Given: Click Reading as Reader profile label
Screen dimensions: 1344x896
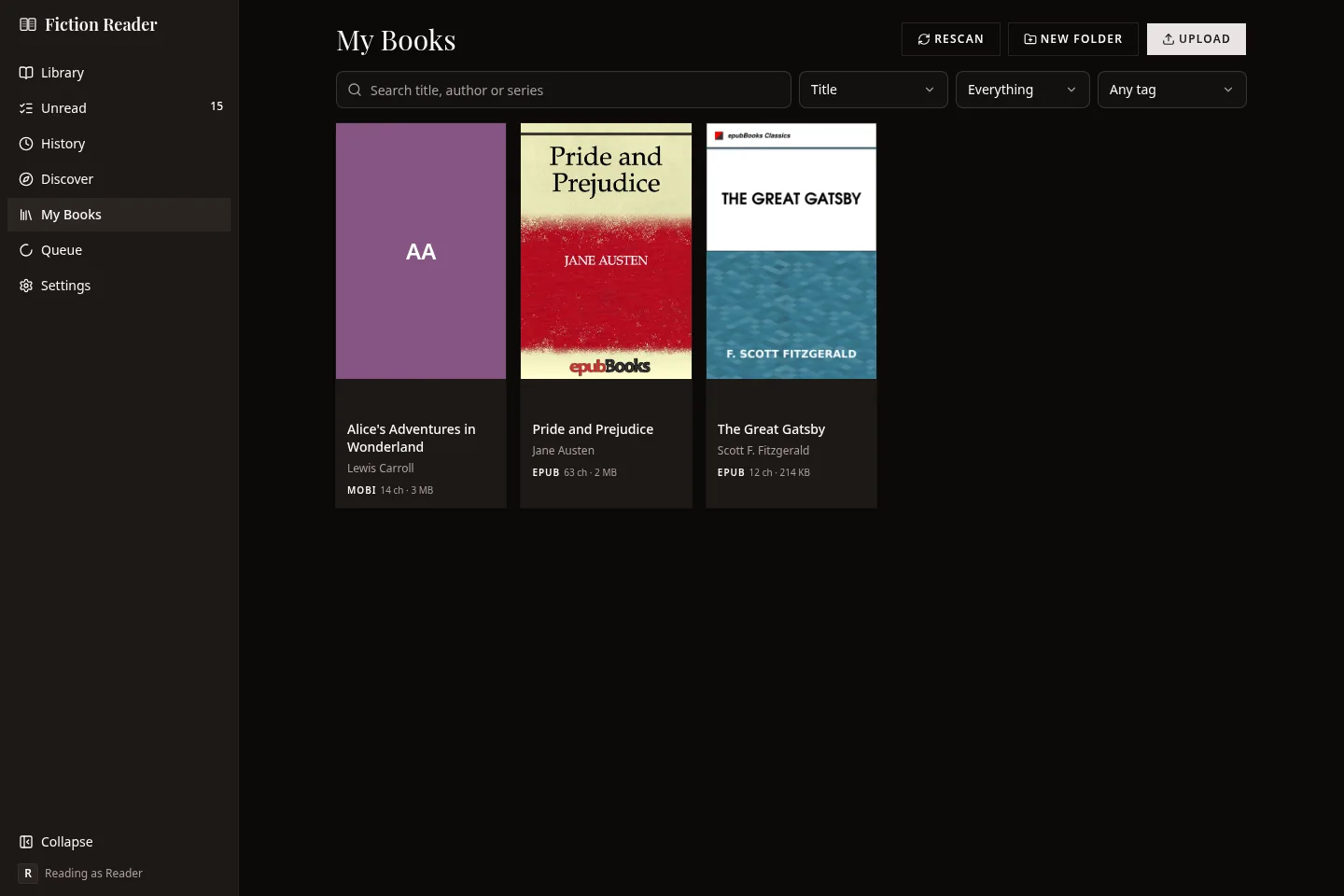Looking at the screenshot, I should tap(93, 874).
